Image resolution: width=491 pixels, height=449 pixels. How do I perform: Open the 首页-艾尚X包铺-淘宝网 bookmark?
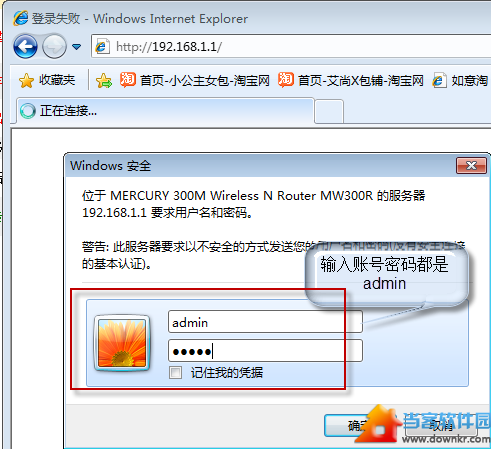click(x=351, y=80)
